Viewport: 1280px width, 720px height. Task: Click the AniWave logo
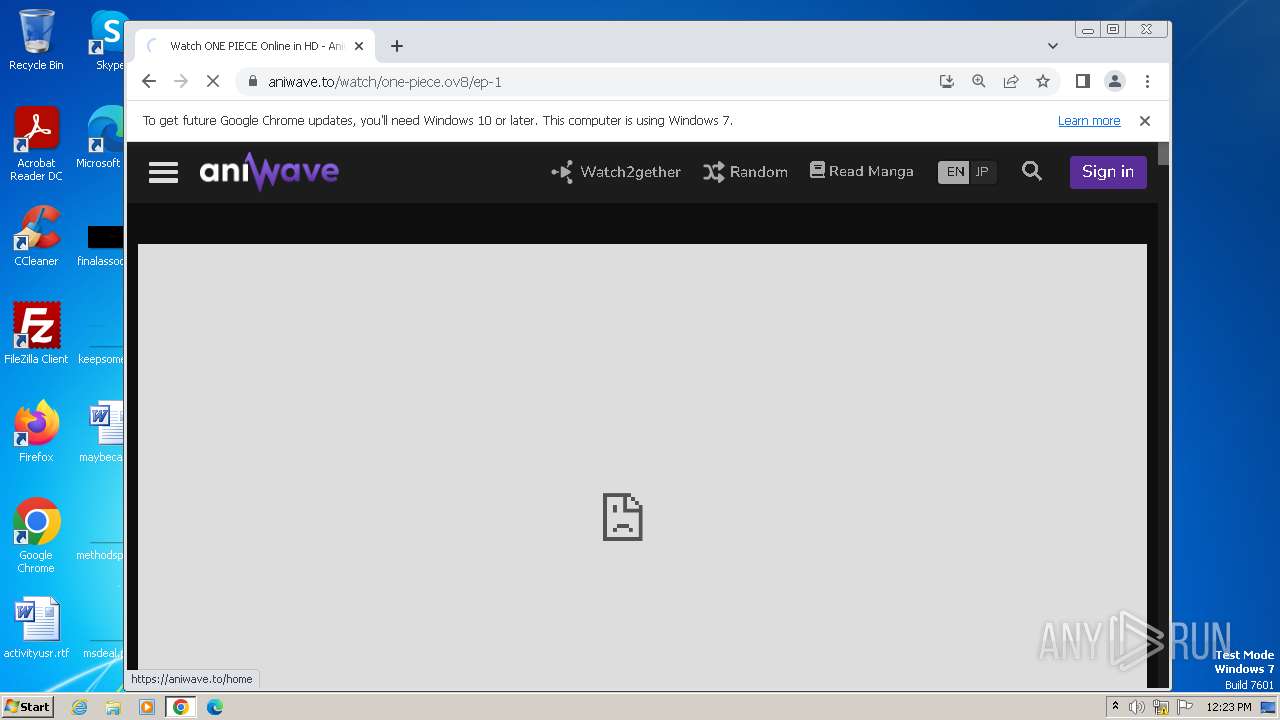pos(269,172)
